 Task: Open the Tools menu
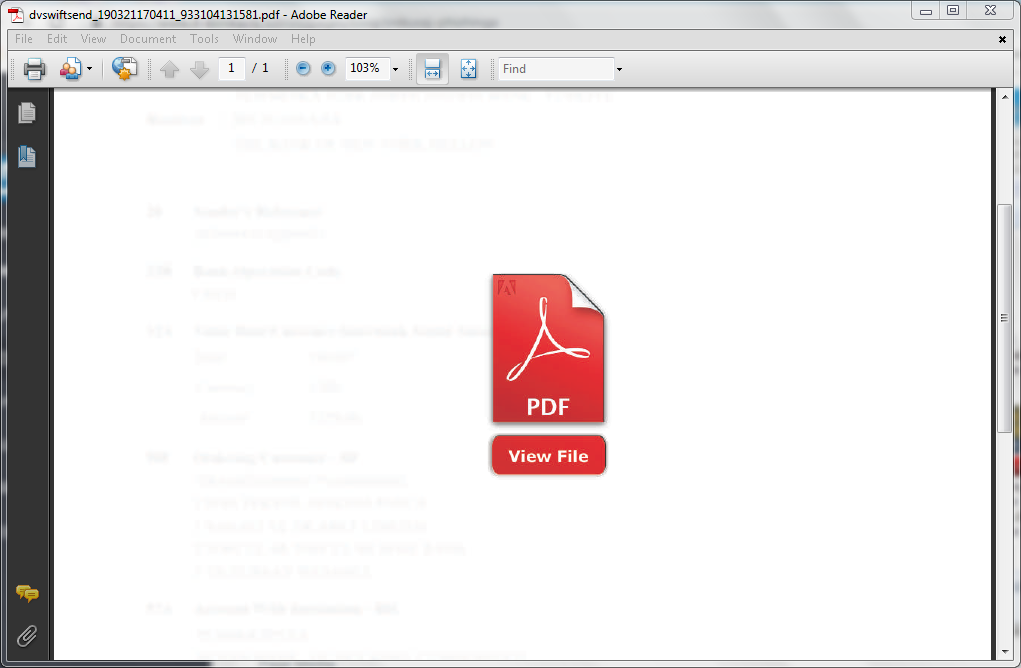204,39
